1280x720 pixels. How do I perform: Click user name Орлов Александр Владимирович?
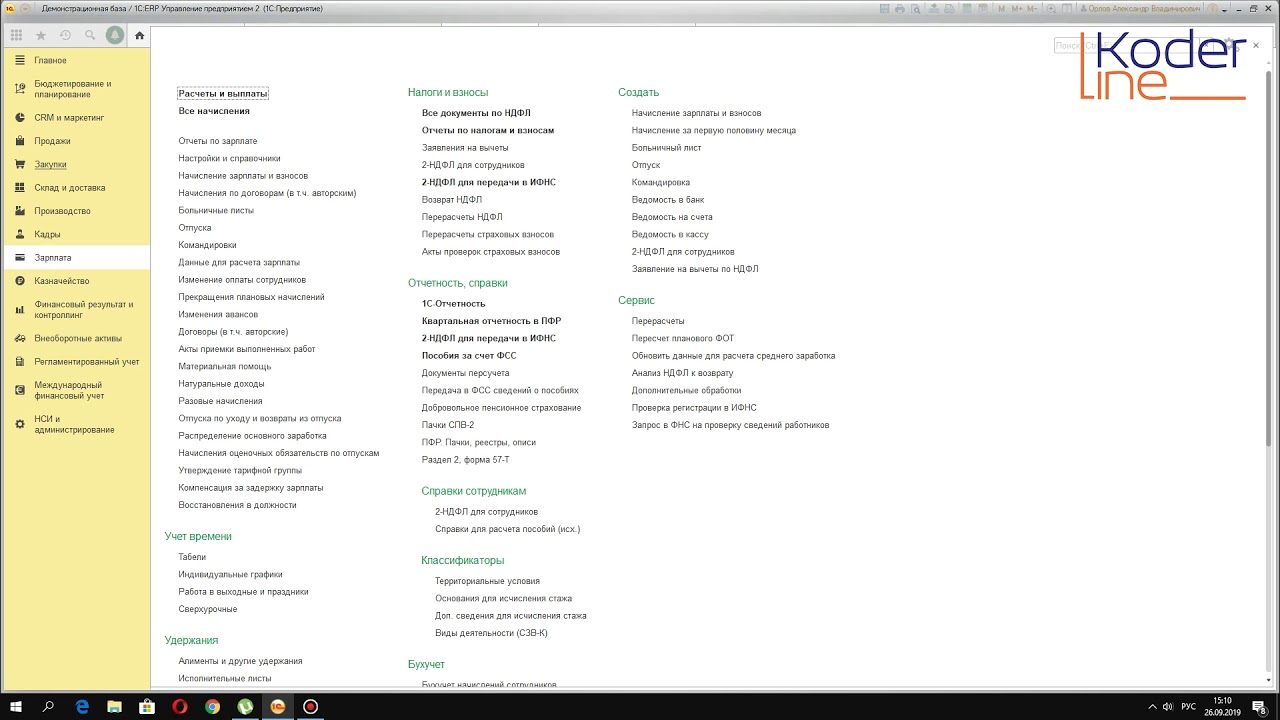coord(1142,8)
